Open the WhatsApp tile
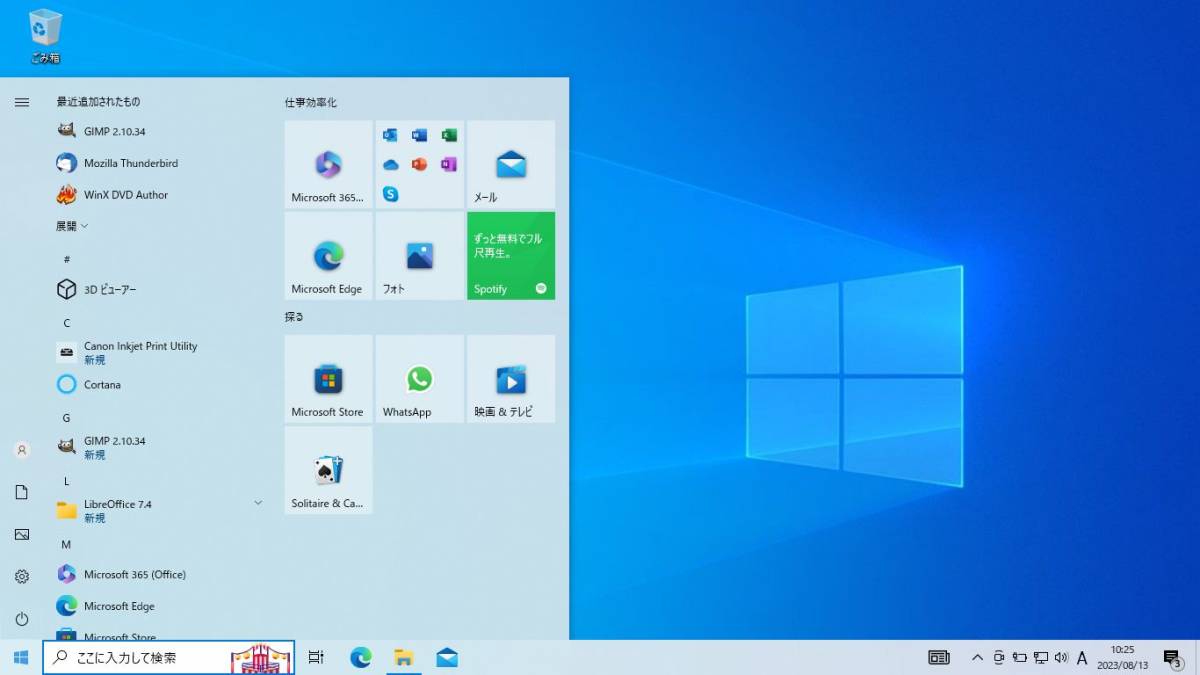The image size is (1200, 675). pos(420,379)
